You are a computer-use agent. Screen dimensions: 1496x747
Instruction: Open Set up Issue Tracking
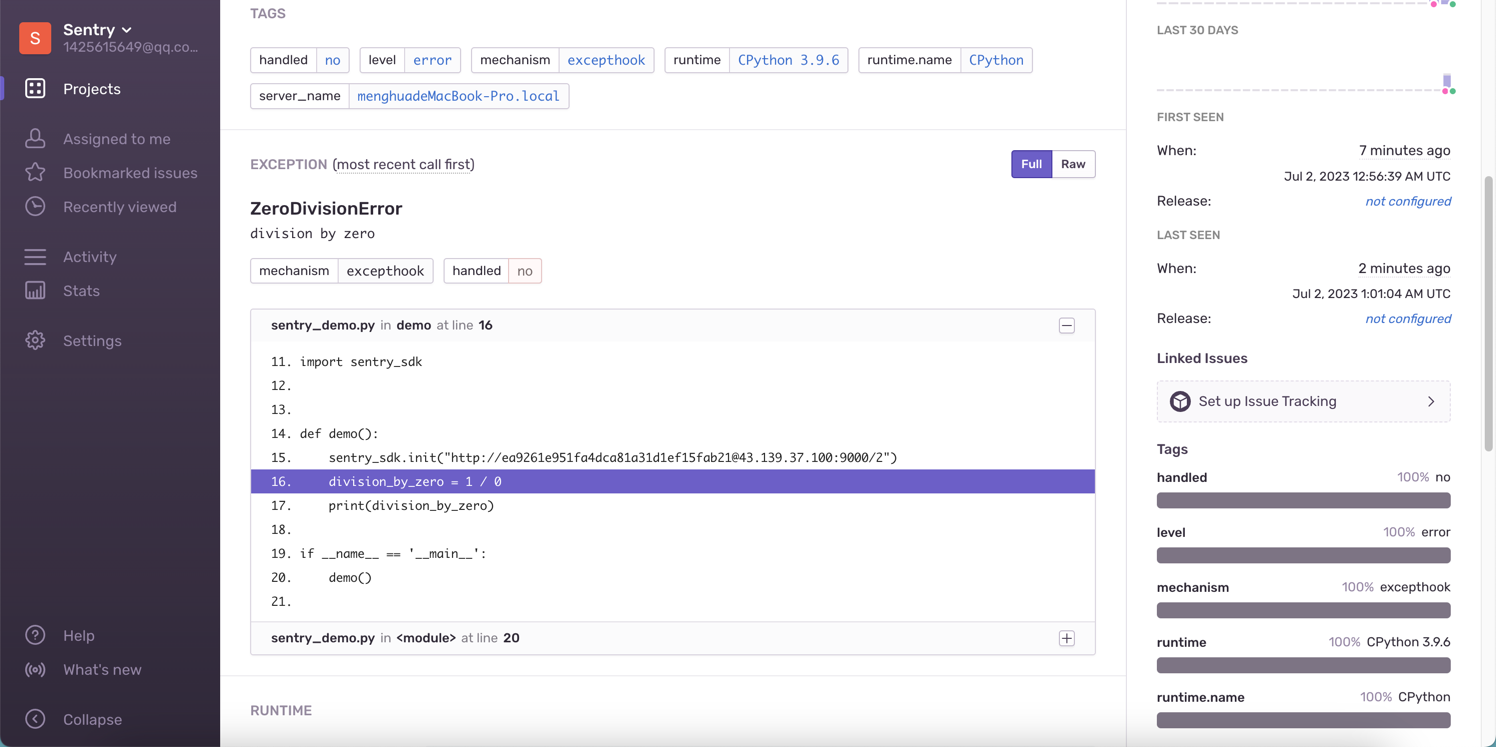[1303, 401]
